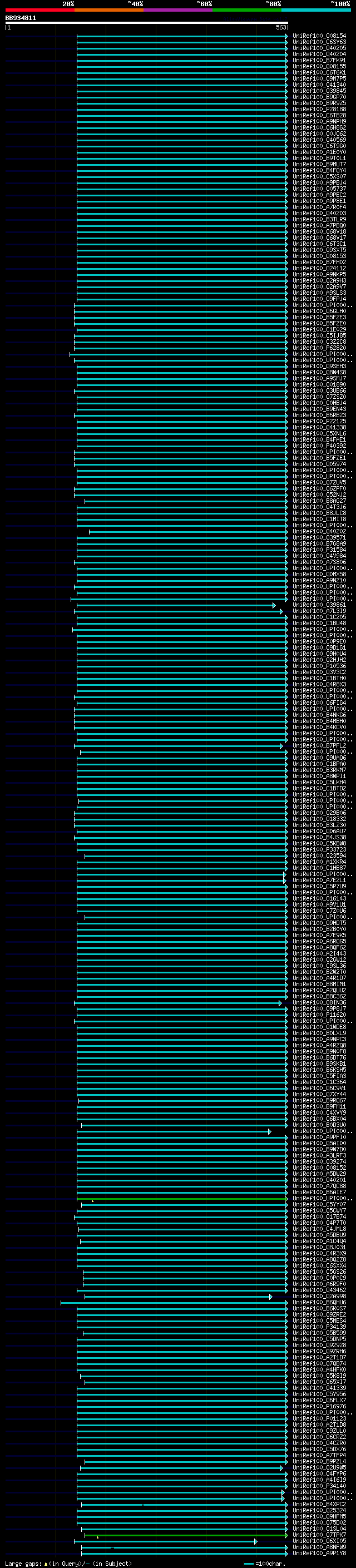Click the green segment of identity legend
The width and height of the screenshot is (356, 1568).
(x=246, y=11)
